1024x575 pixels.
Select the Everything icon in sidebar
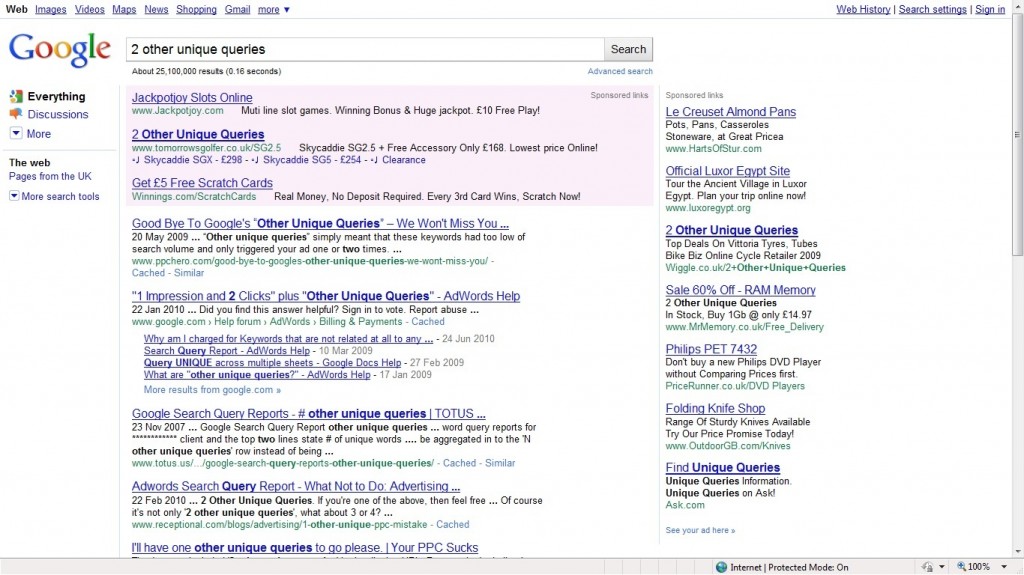point(16,97)
